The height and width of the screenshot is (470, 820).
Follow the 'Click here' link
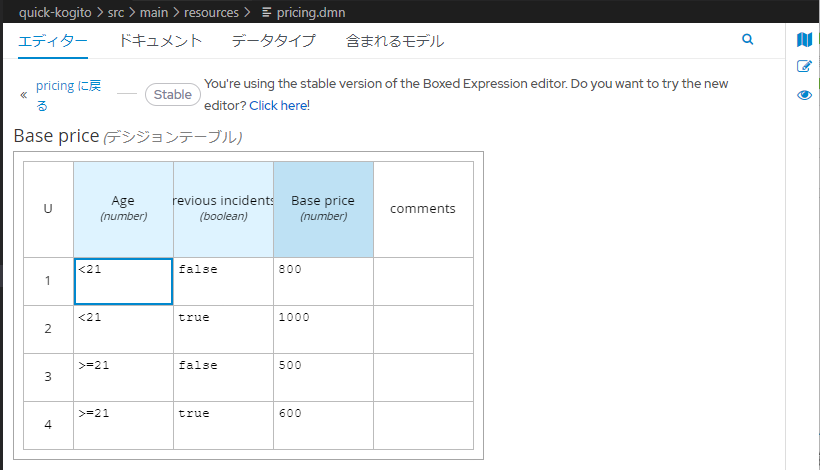278,106
